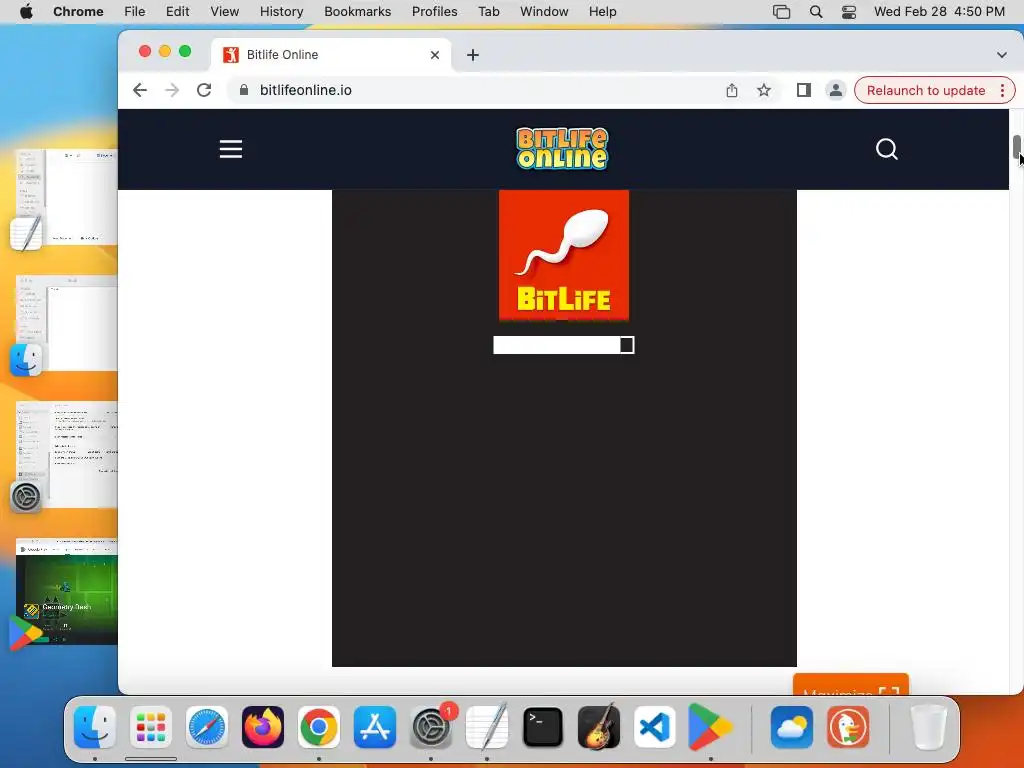Open the Window menu
This screenshot has width=1024, height=768.
tap(544, 11)
